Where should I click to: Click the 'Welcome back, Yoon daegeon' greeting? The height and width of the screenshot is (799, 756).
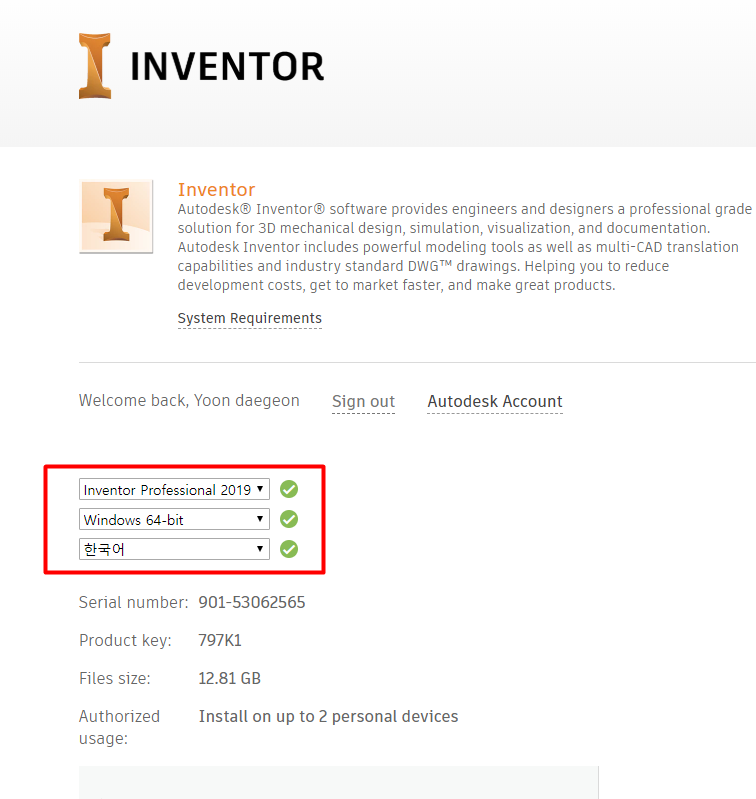pyautogui.click(x=189, y=401)
